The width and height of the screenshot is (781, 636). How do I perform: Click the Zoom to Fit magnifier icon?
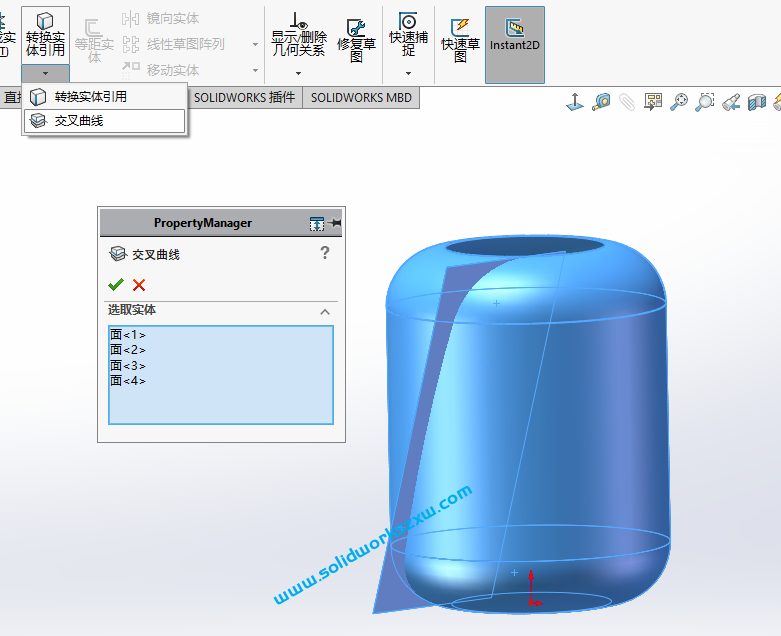pos(679,102)
